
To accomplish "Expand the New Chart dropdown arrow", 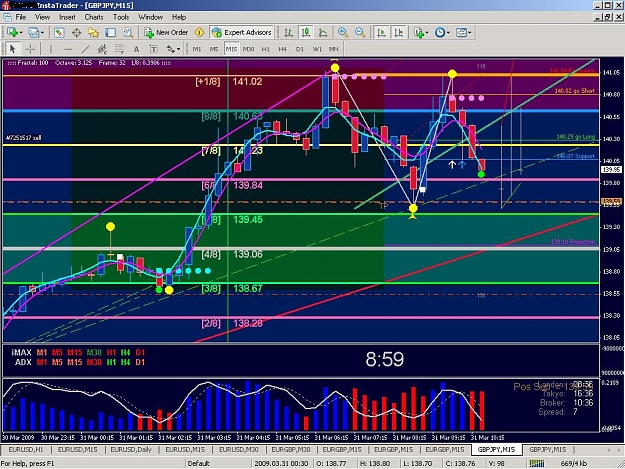I will [x=21, y=33].
